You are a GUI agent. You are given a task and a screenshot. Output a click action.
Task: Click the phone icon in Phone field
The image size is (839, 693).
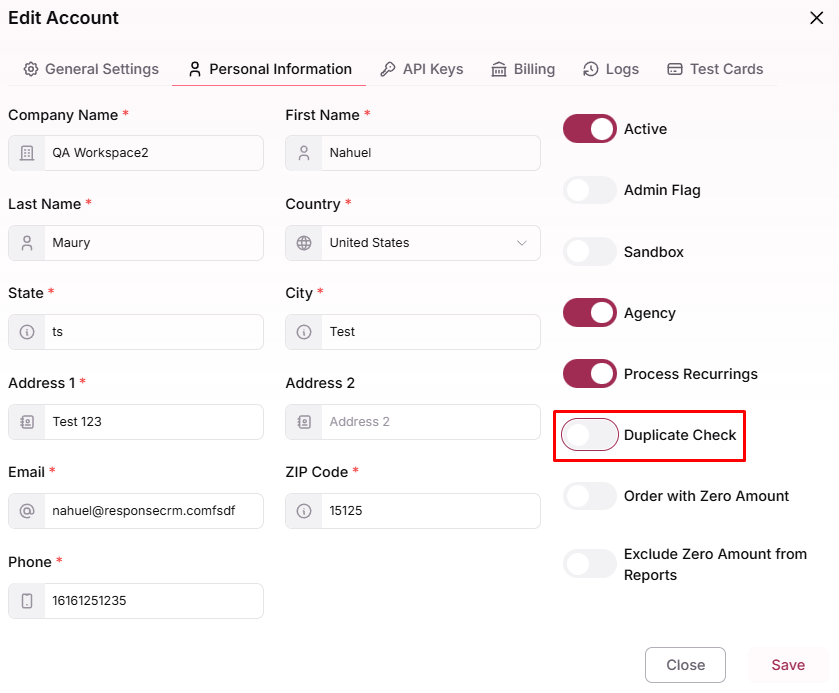click(x=27, y=600)
